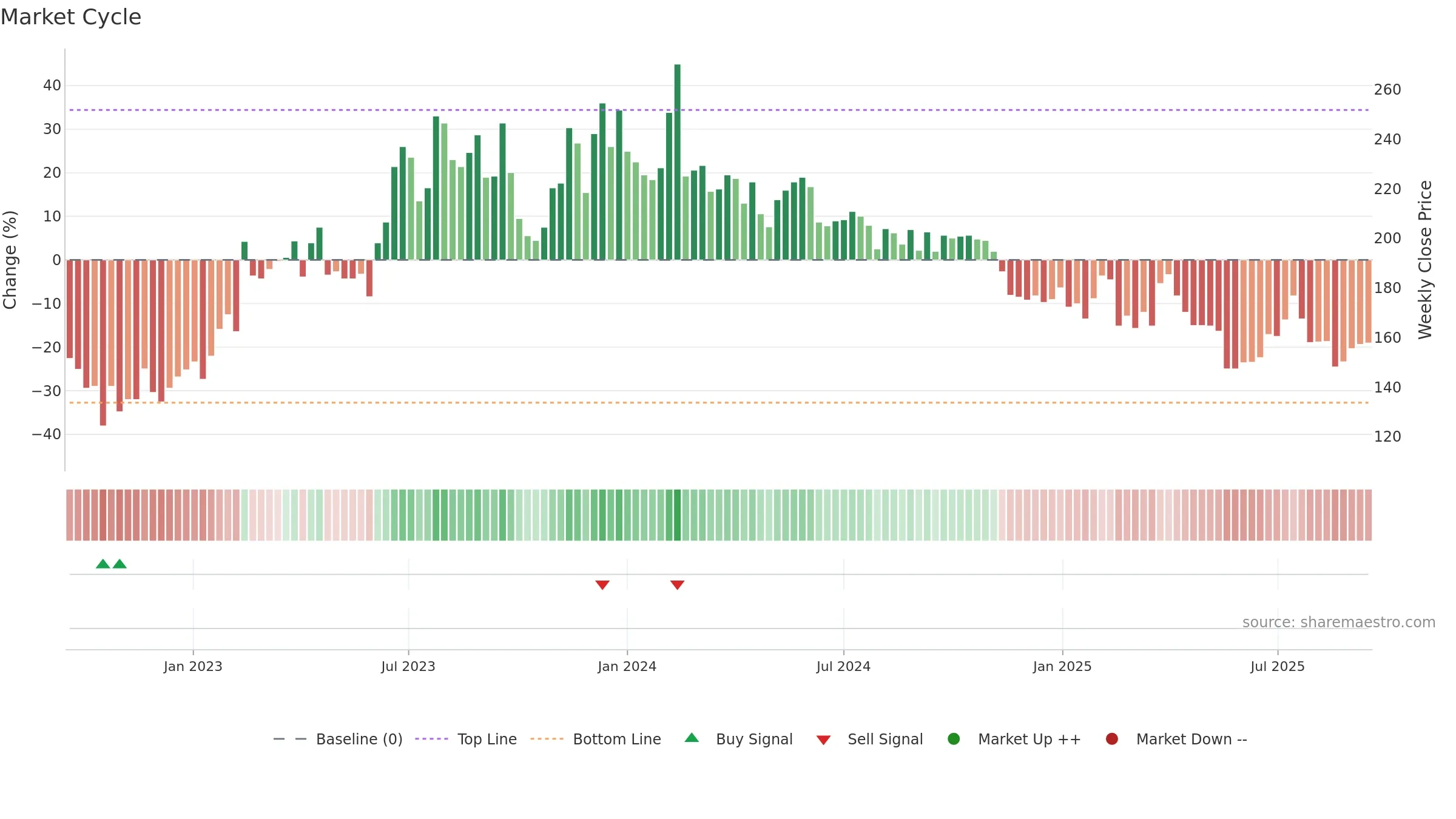Click the 200 tick on the right axis

pyautogui.click(x=1387, y=238)
